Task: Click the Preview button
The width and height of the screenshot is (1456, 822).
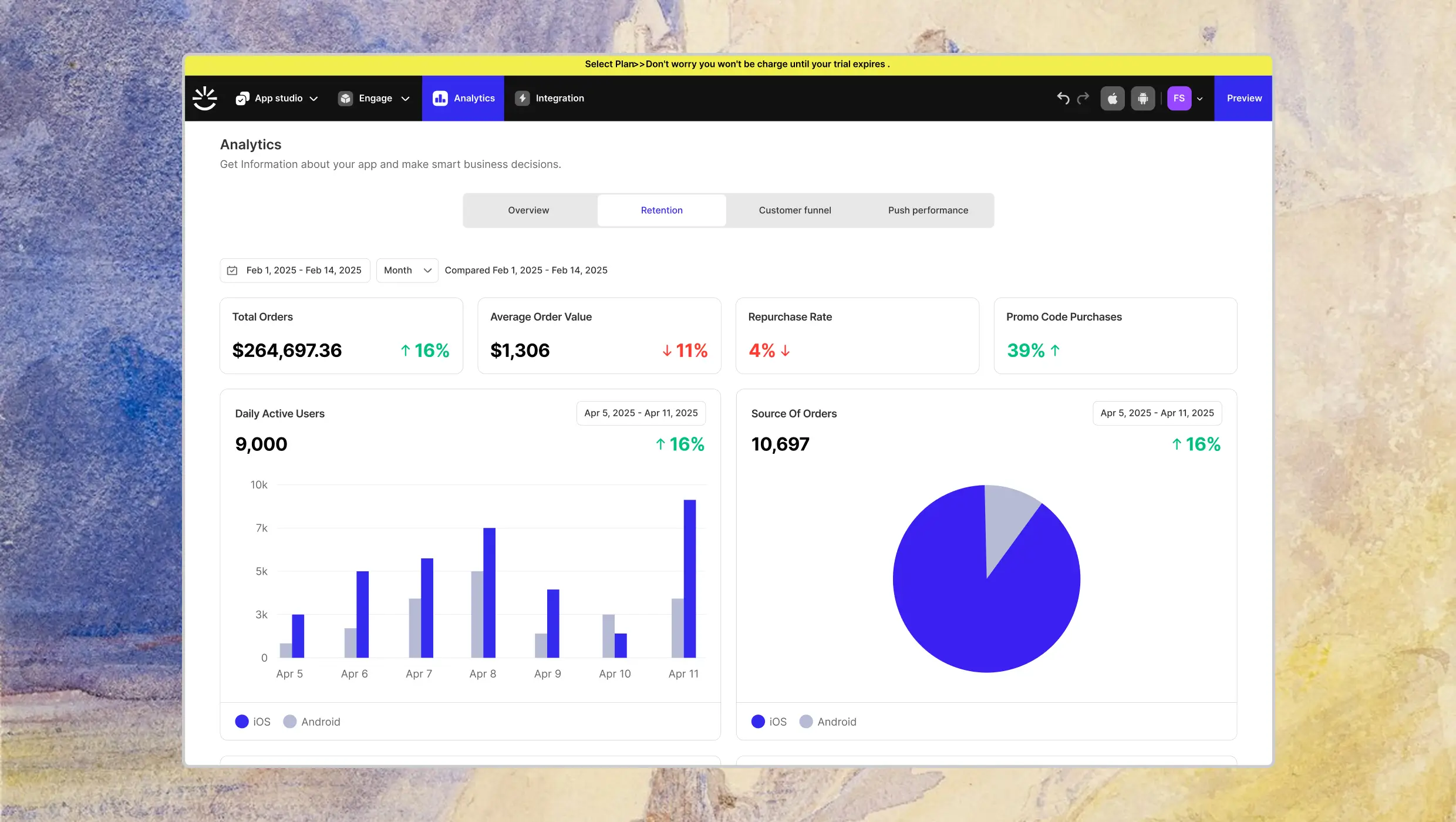Action: [x=1243, y=99]
